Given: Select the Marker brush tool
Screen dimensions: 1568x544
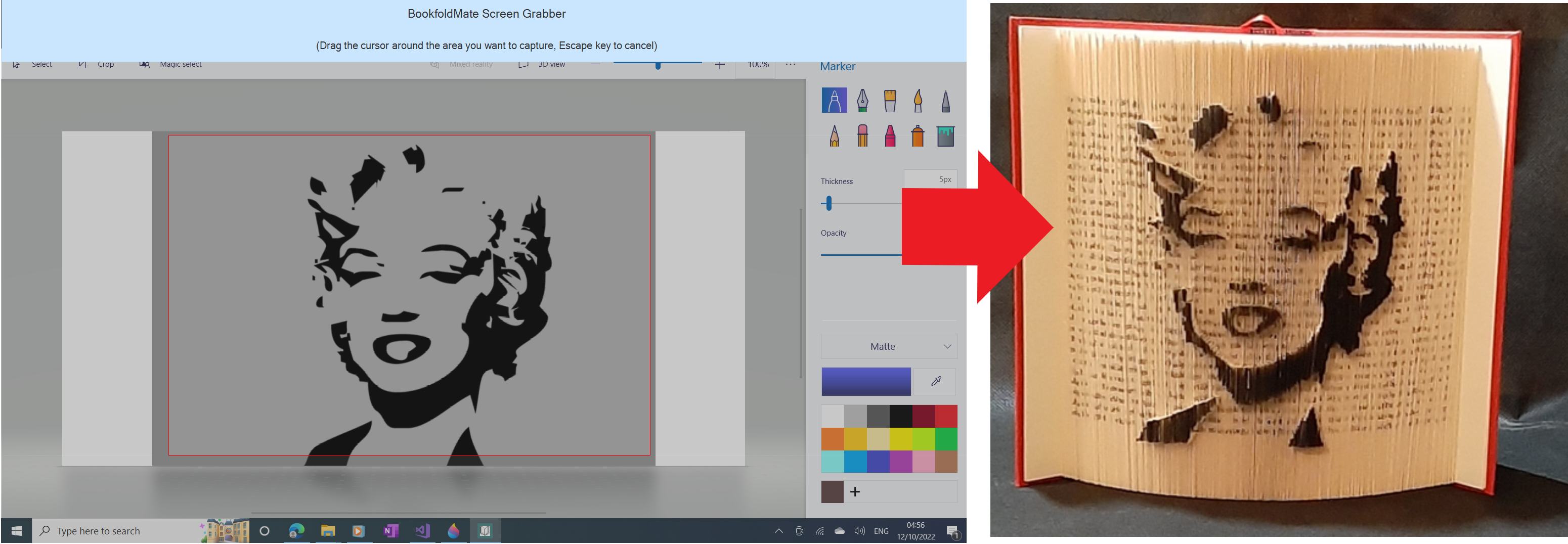Looking at the screenshot, I should tap(834, 101).
